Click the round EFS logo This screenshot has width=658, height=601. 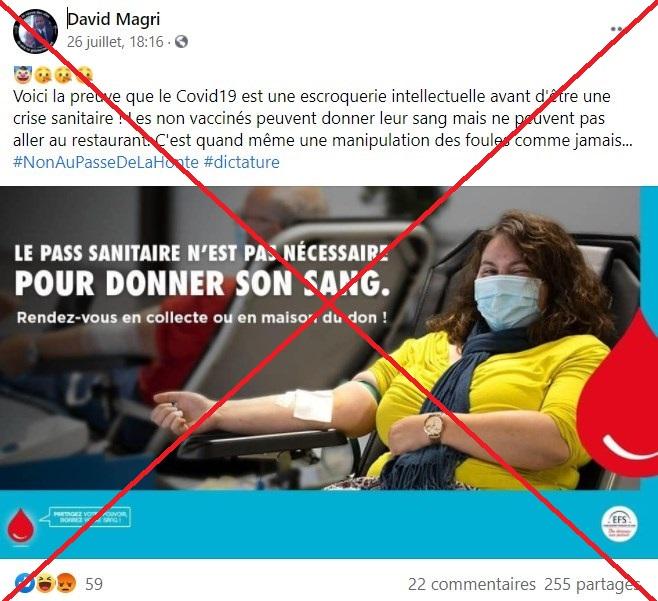619,524
